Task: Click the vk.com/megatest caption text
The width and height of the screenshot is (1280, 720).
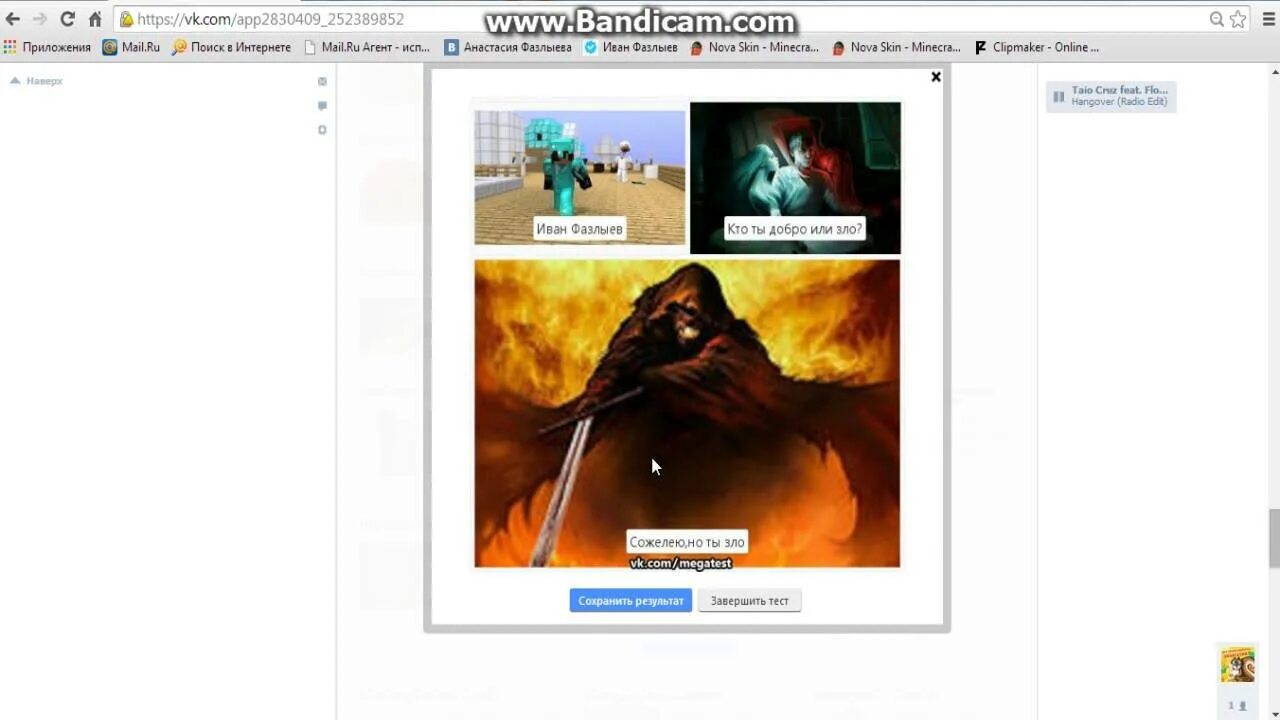Action: click(681, 563)
